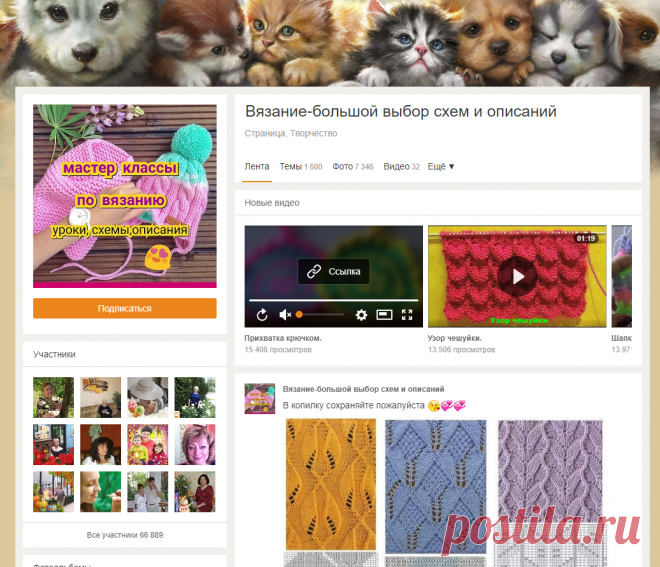Expand the Ещё dropdown menu
This screenshot has height=567, width=660.
pyautogui.click(x=441, y=167)
